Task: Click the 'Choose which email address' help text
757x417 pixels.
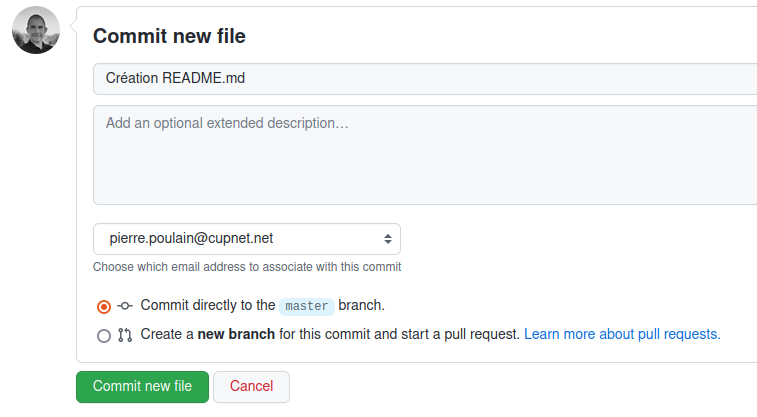Action: (x=247, y=267)
